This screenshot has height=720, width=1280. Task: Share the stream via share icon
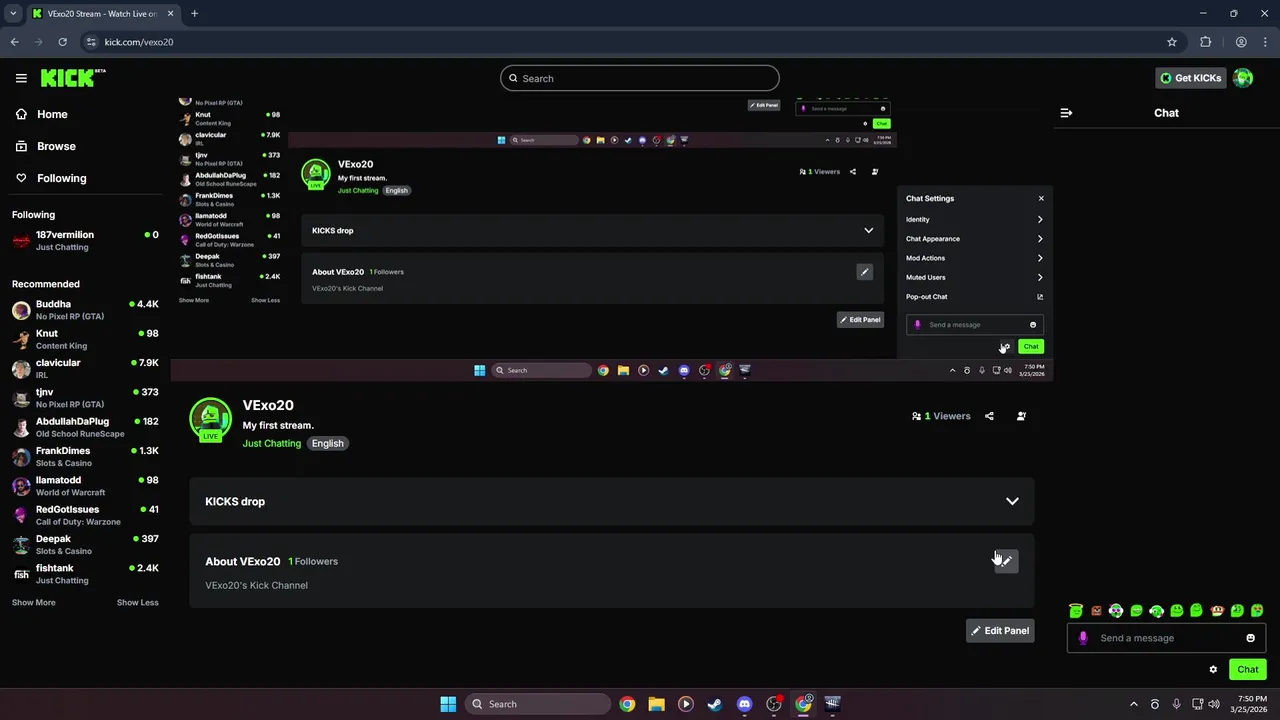click(x=989, y=416)
